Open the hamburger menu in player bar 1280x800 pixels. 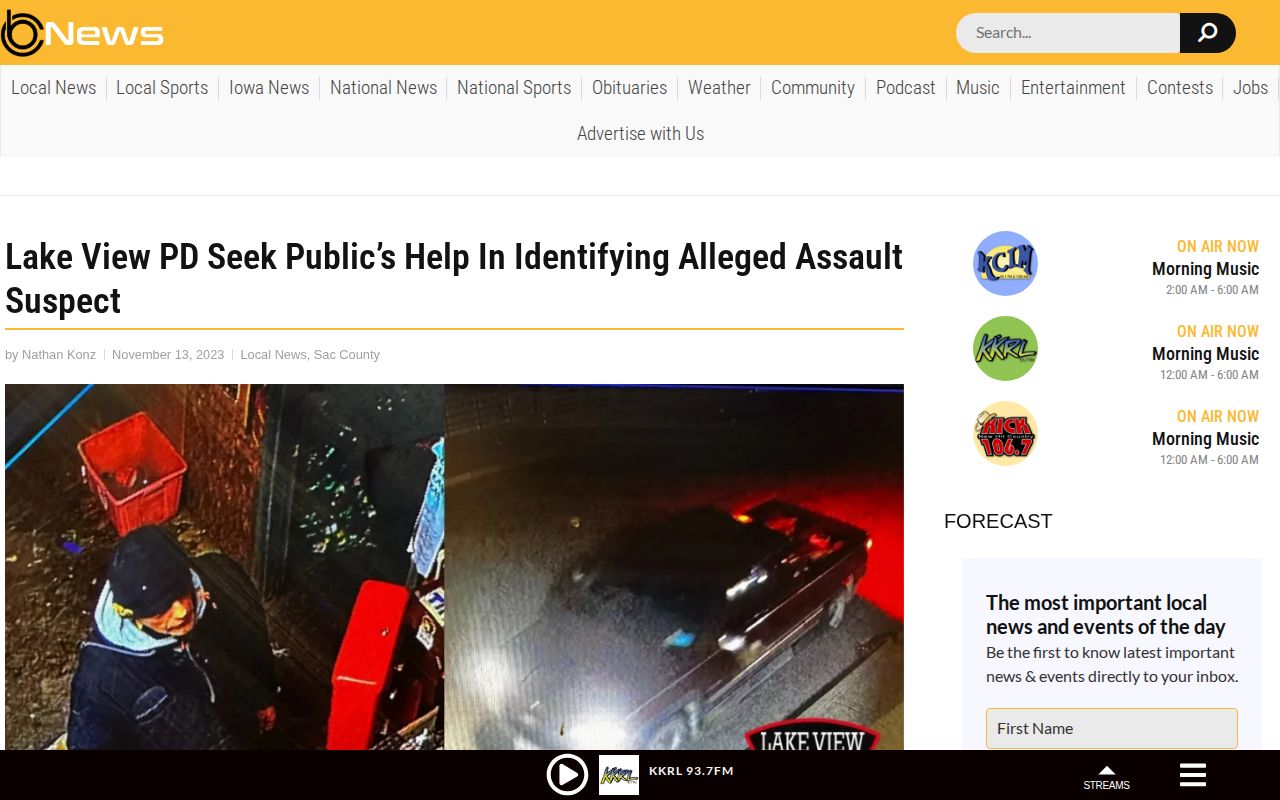pyautogui.click(x=1193, y=775)
